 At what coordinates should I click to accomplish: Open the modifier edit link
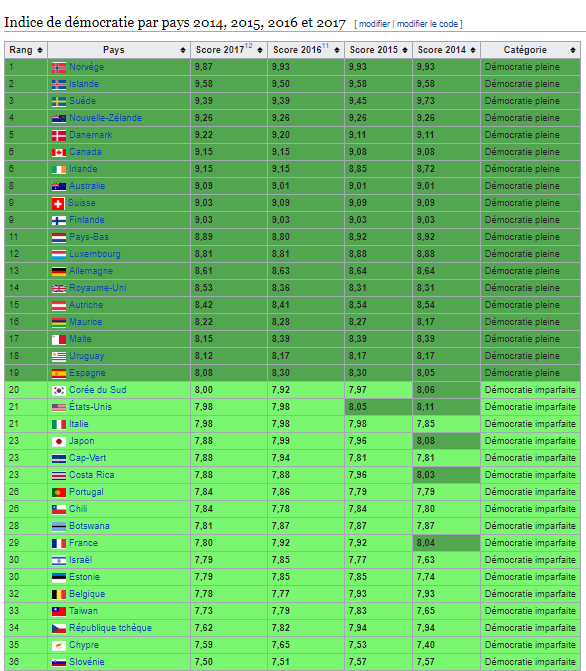pyautogui.click(x=374, y=24)
